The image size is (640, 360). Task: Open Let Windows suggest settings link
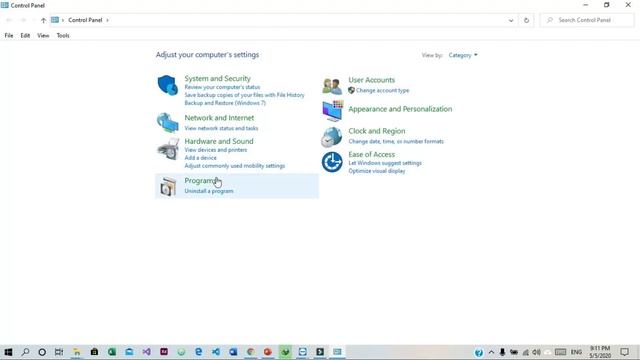tap(385, 163)
